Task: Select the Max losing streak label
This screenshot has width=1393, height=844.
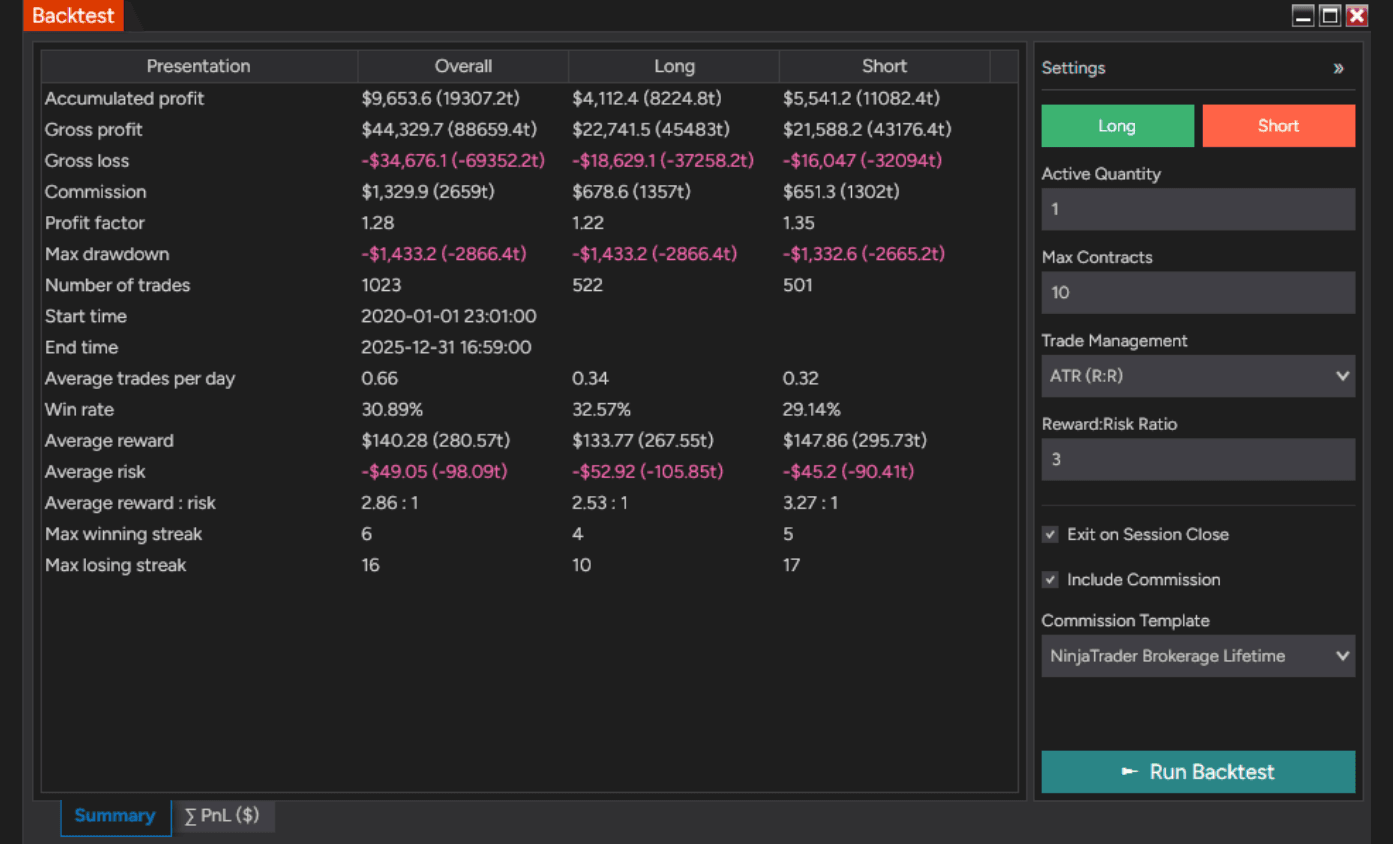Action: coord(116,565)
